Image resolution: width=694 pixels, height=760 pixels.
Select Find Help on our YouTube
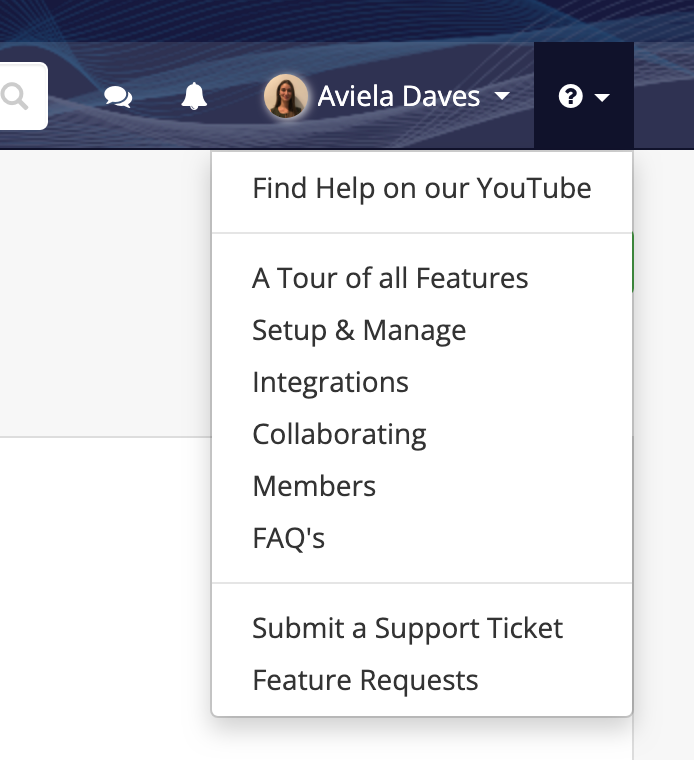(422, 188)
